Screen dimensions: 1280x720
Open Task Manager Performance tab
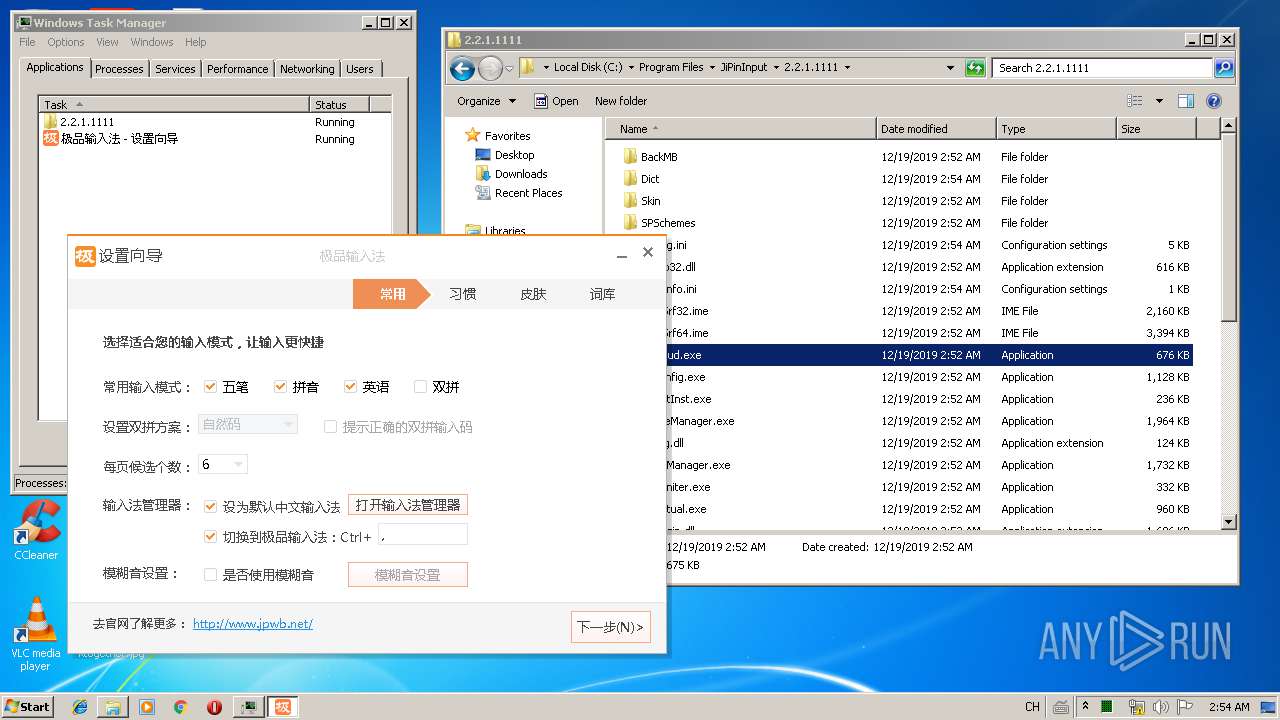tap(237, 69)
